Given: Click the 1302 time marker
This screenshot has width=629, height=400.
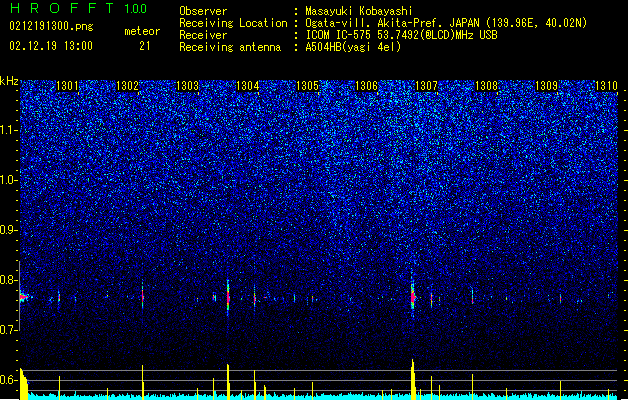Looking at the screenshot, I should coord(127,86).
